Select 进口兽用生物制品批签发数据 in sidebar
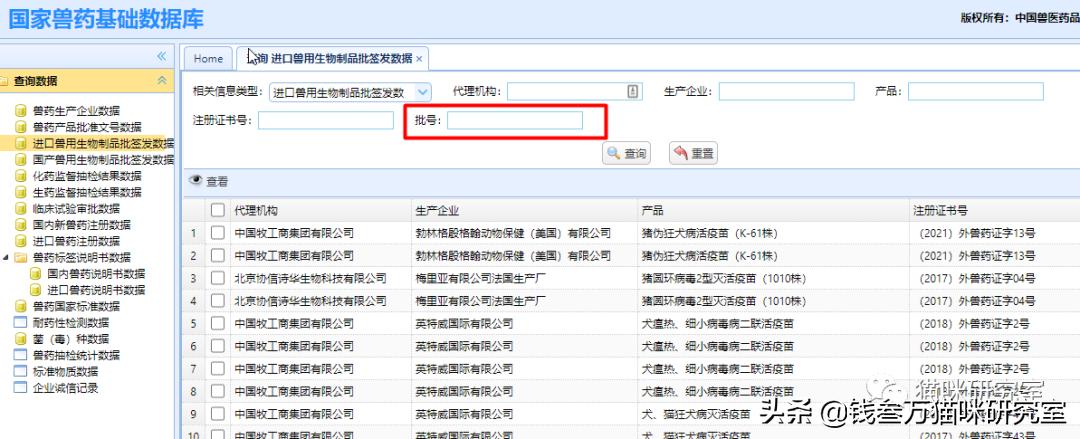The image size is (1080, 439). (x=103, y=143)
